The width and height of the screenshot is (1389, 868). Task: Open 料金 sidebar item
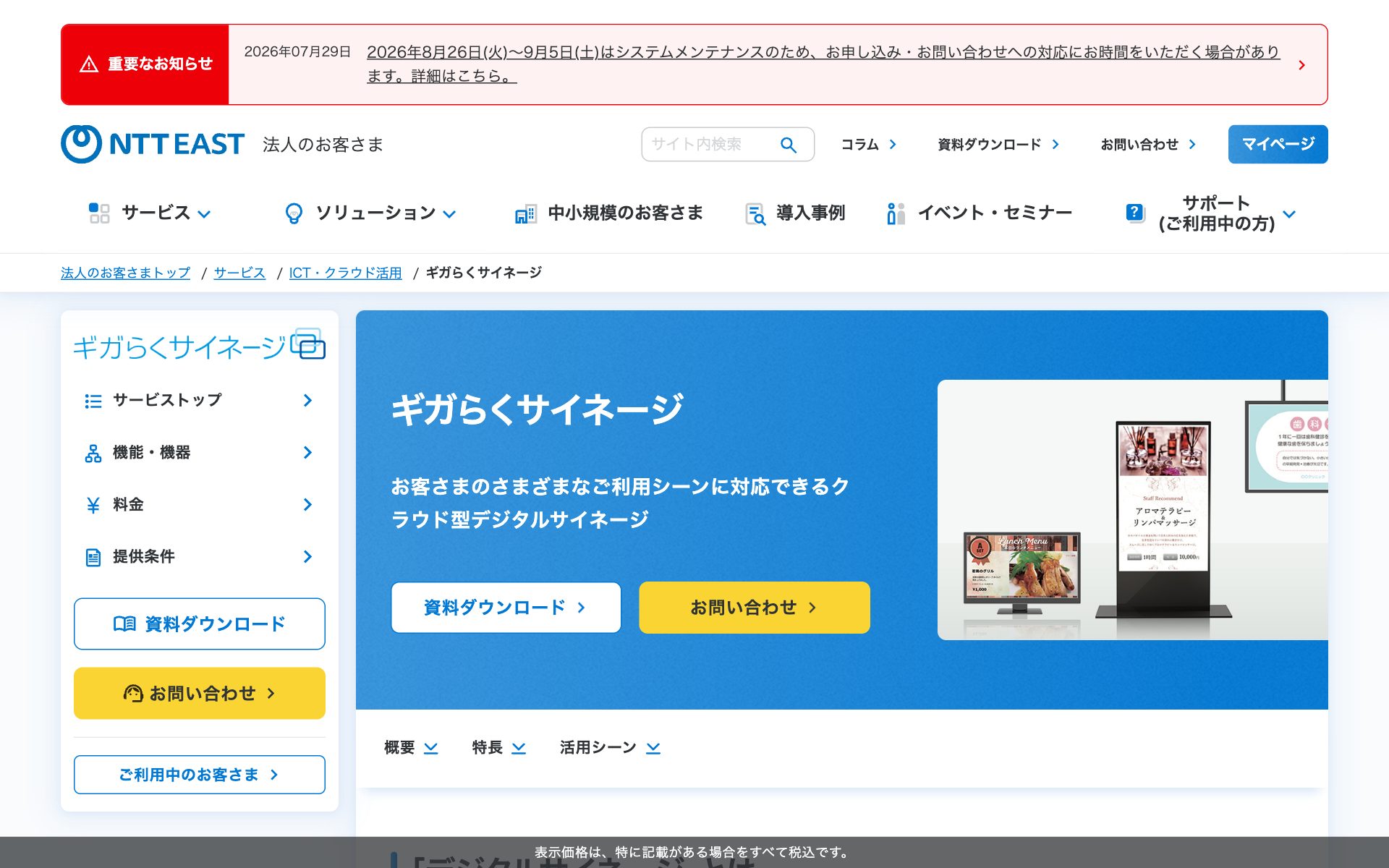pyautogui.click(x=200, y=505)
